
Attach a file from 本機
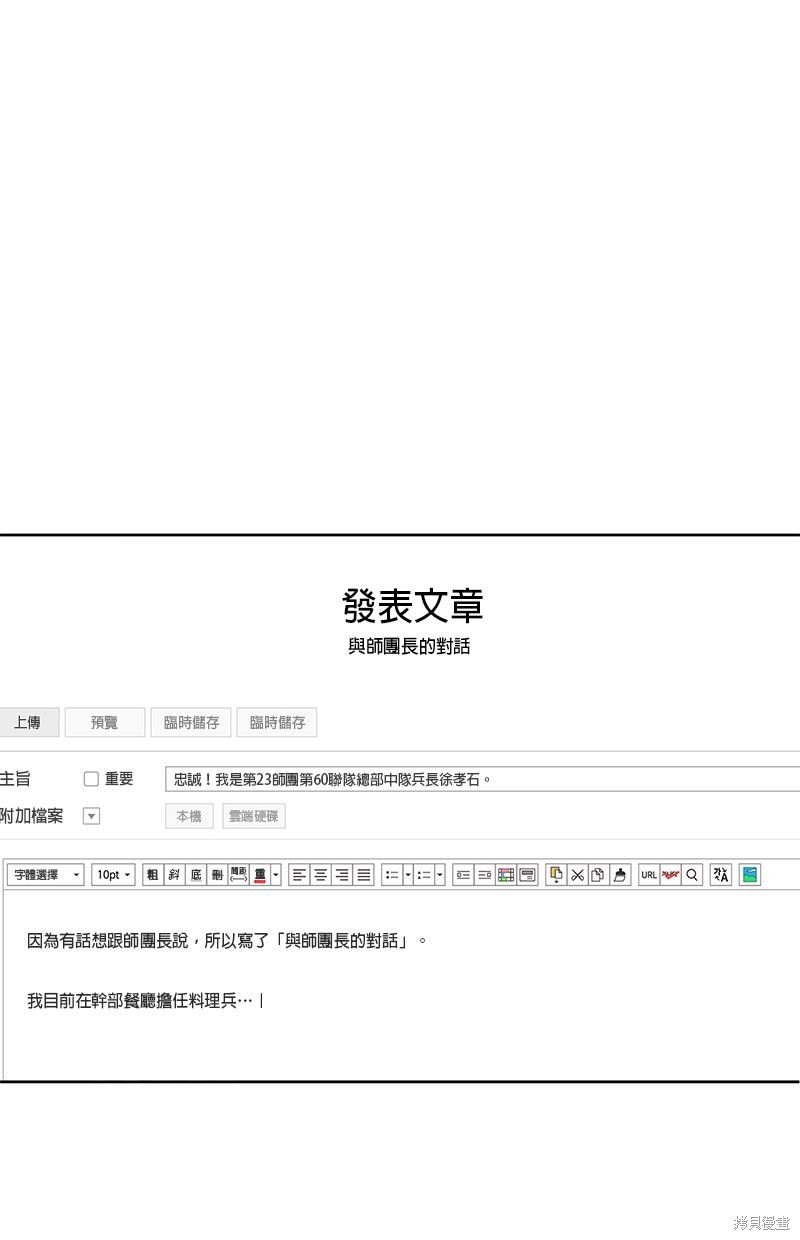coord(189,816)
